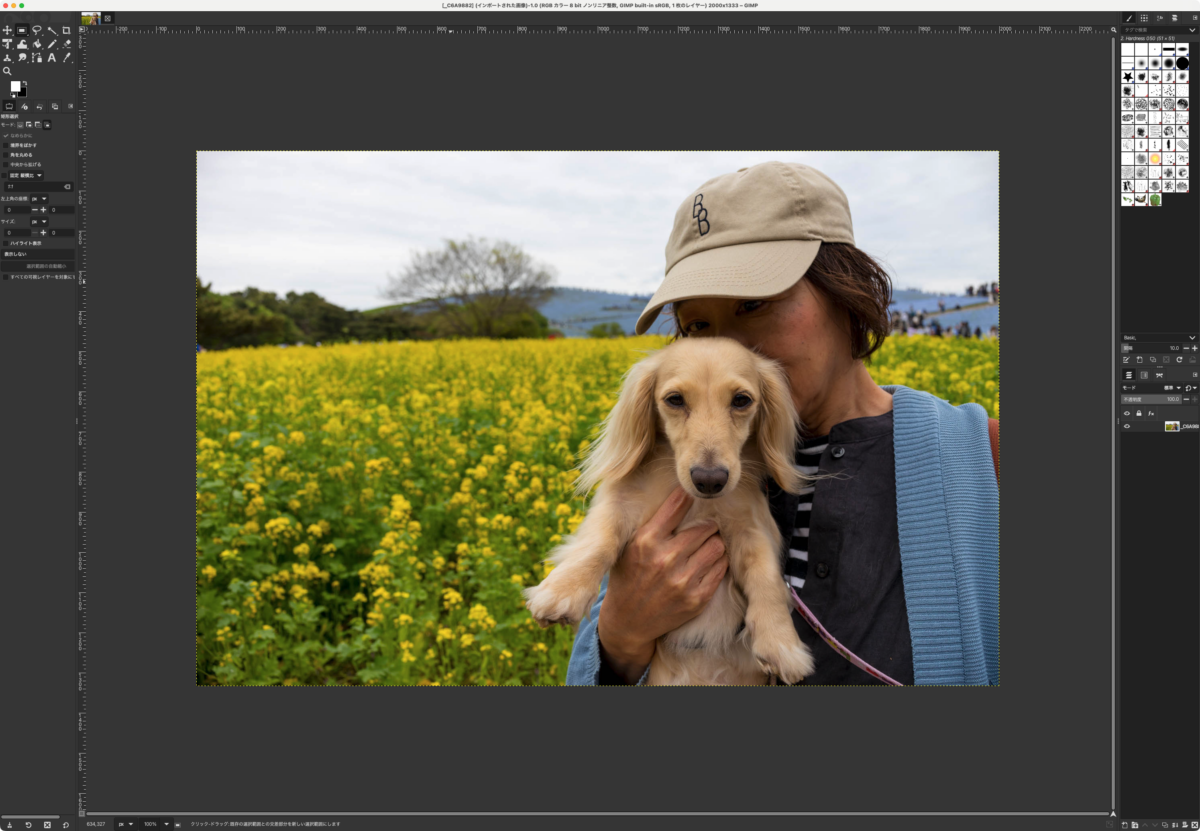Click the white foreground color swatch
1200x831 pixels.
tap(15, 87)
